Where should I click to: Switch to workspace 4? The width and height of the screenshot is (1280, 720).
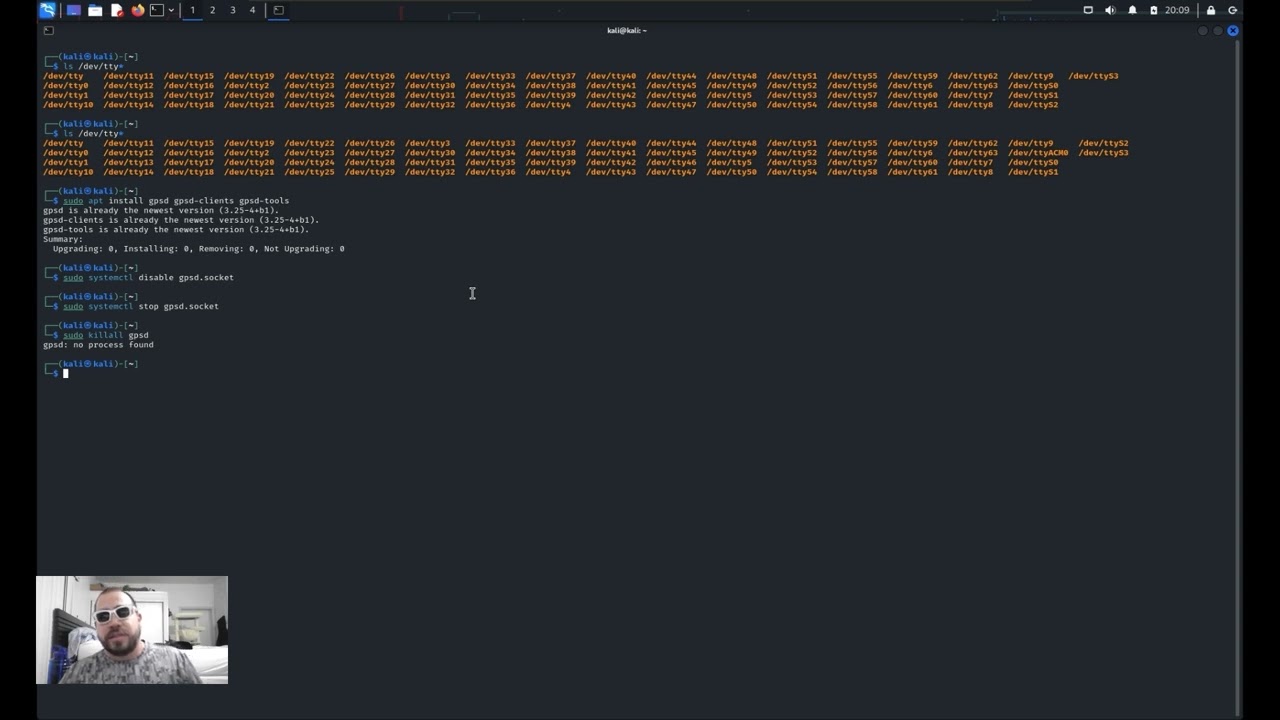pyautogui.click(x=252, y=10)
